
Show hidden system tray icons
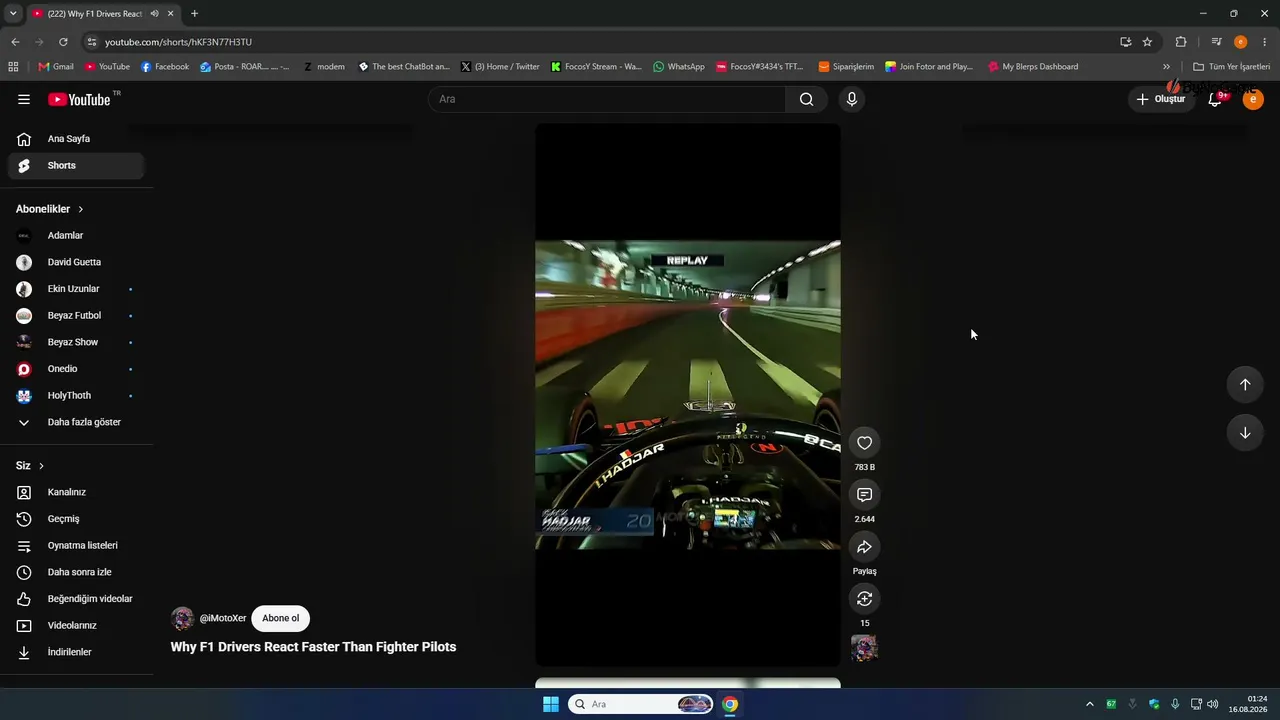tap(1090, 704)
